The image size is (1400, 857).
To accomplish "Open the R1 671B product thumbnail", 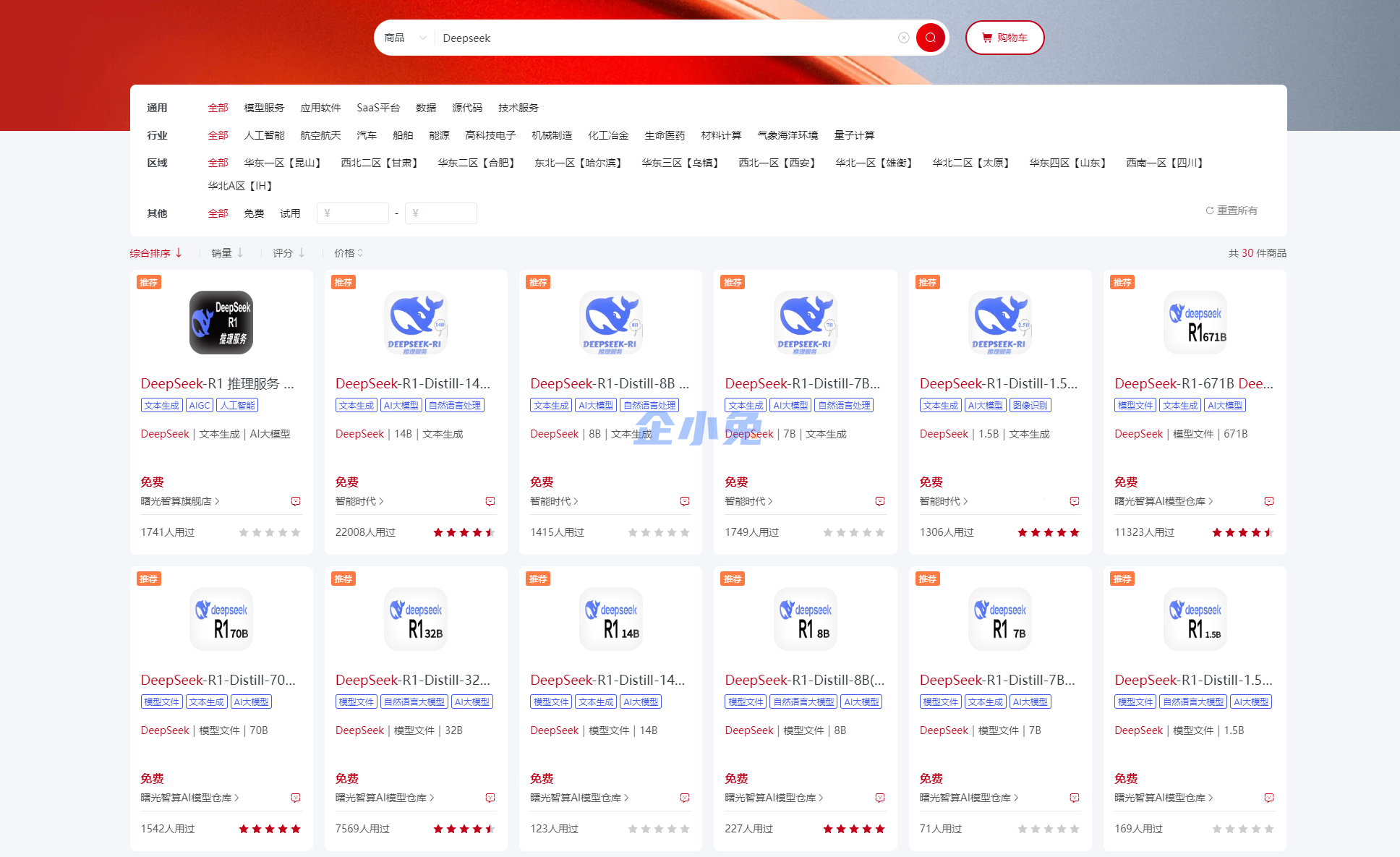I will 1195,323.
